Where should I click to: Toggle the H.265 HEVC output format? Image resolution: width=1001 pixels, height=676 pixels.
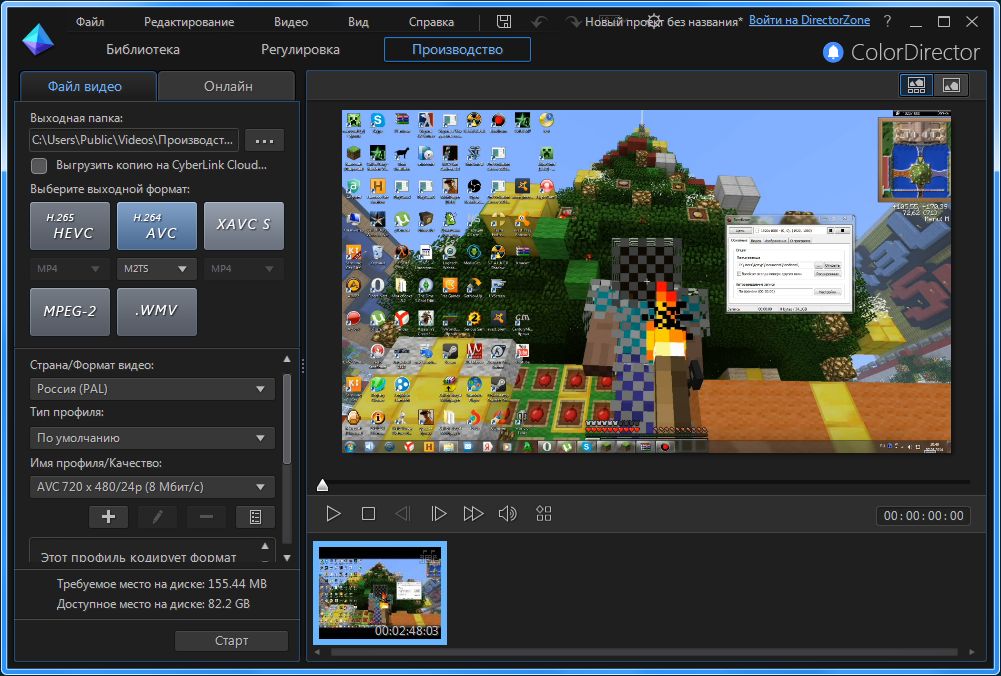(69, 225)
